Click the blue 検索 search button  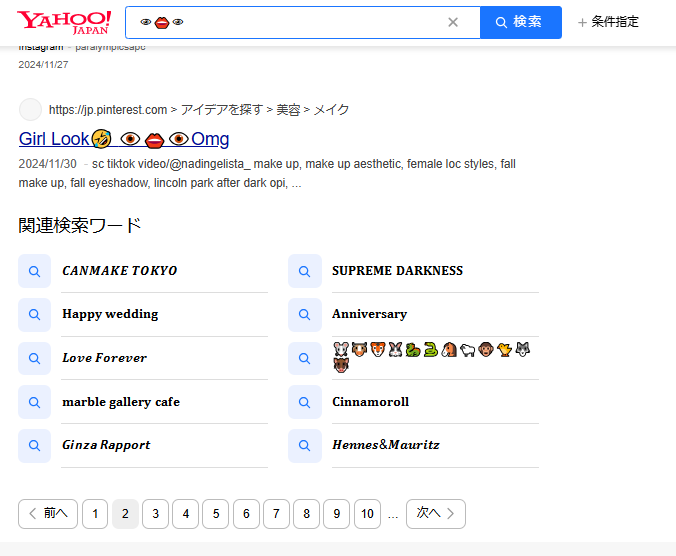521,22
